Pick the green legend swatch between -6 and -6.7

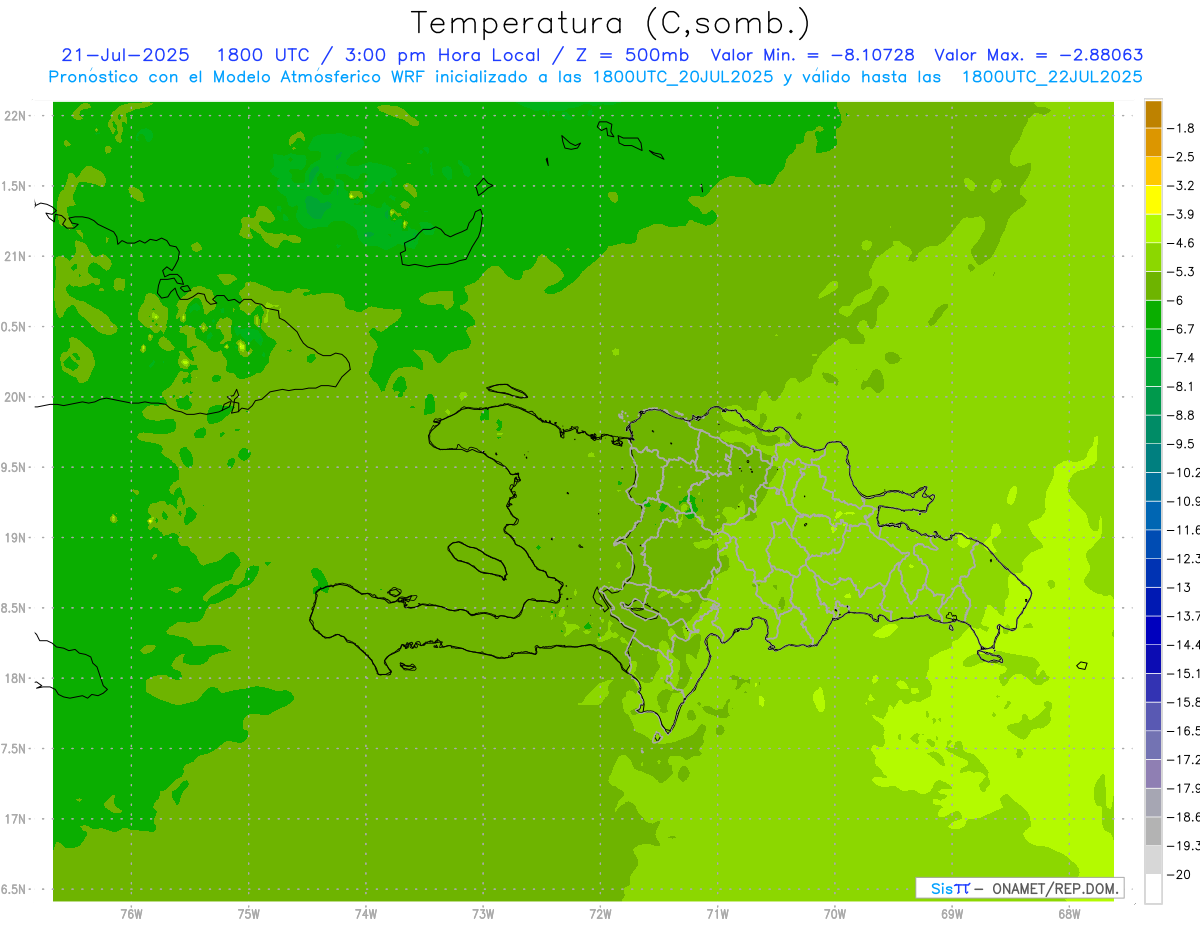pyautogui.click(x=1153, y=315)
